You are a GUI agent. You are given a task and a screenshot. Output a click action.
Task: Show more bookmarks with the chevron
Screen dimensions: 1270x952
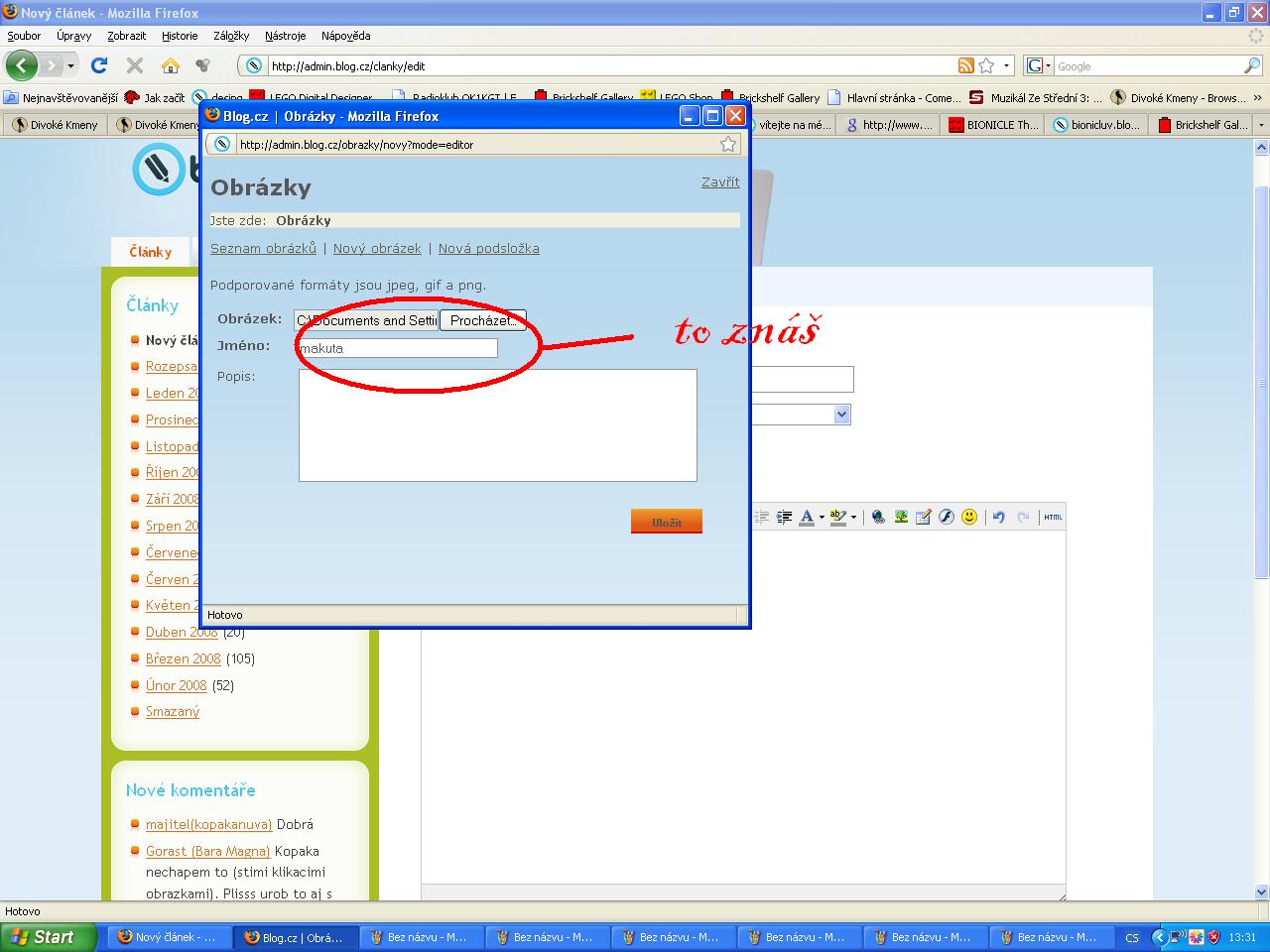point(1259,98)
